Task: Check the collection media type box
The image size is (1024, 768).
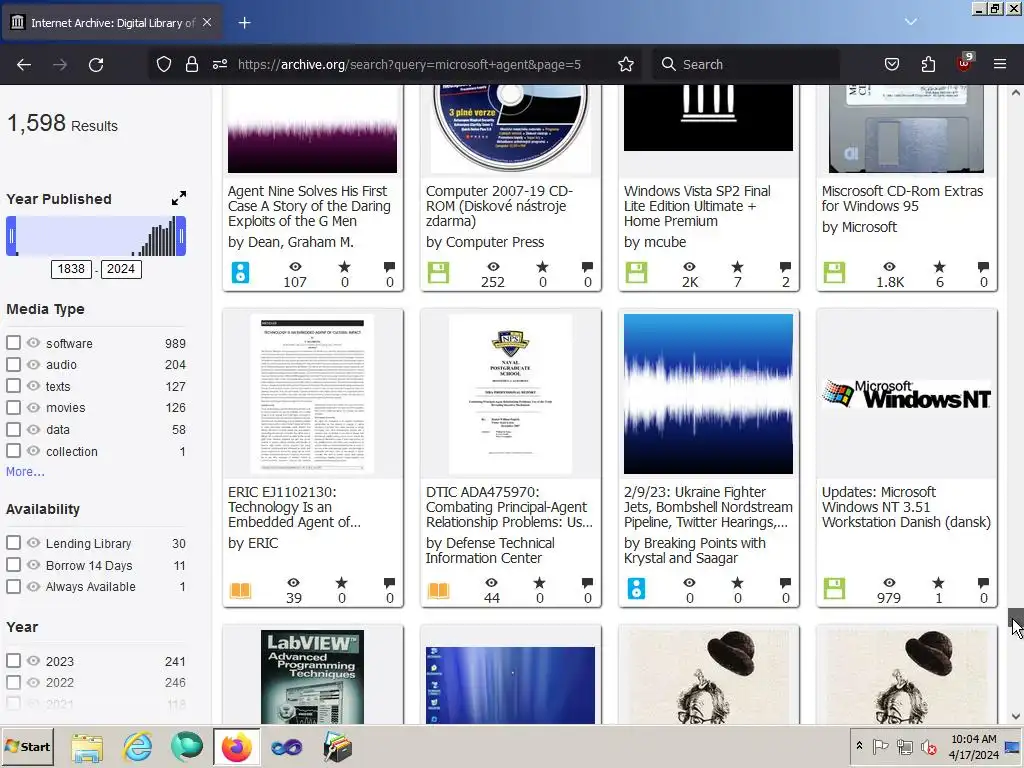Action: point(13,451)
